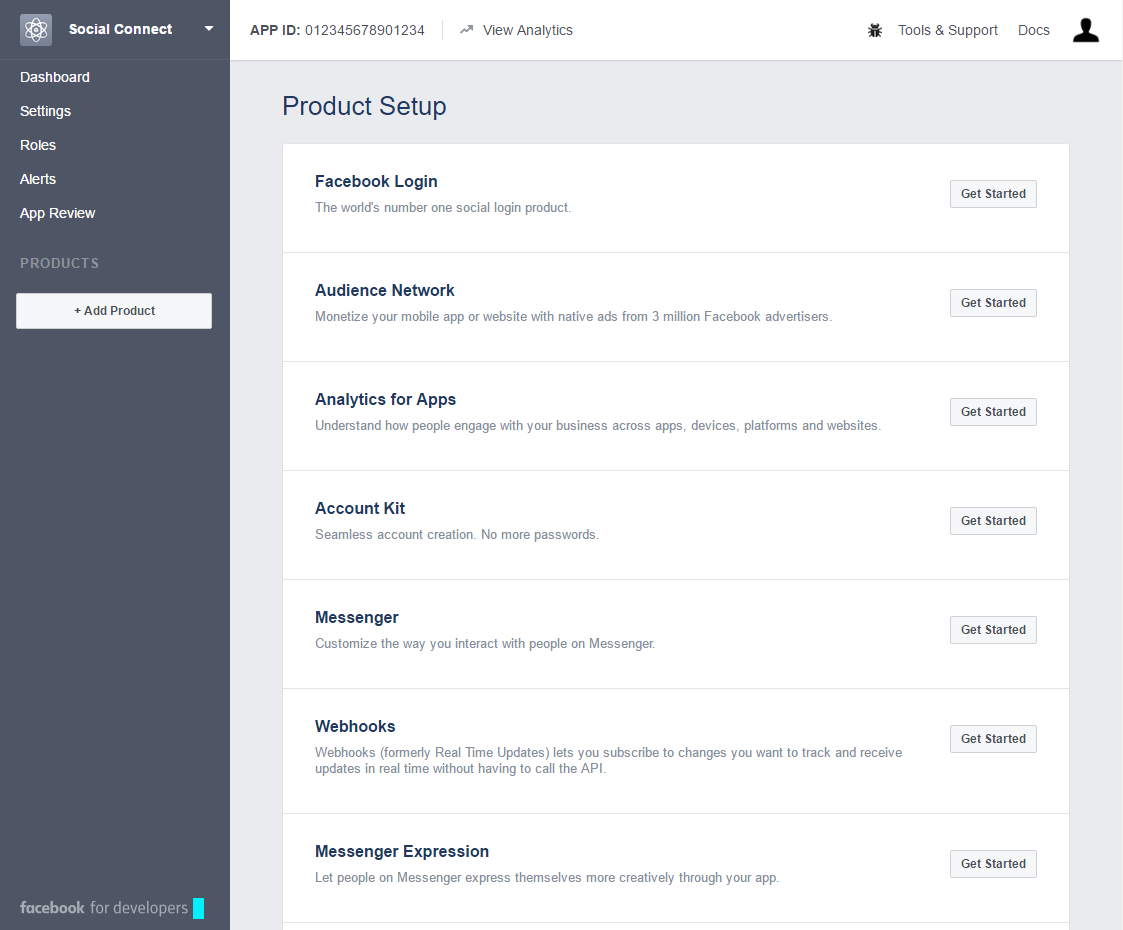Get Started with Audience Network

pos(993,303)
